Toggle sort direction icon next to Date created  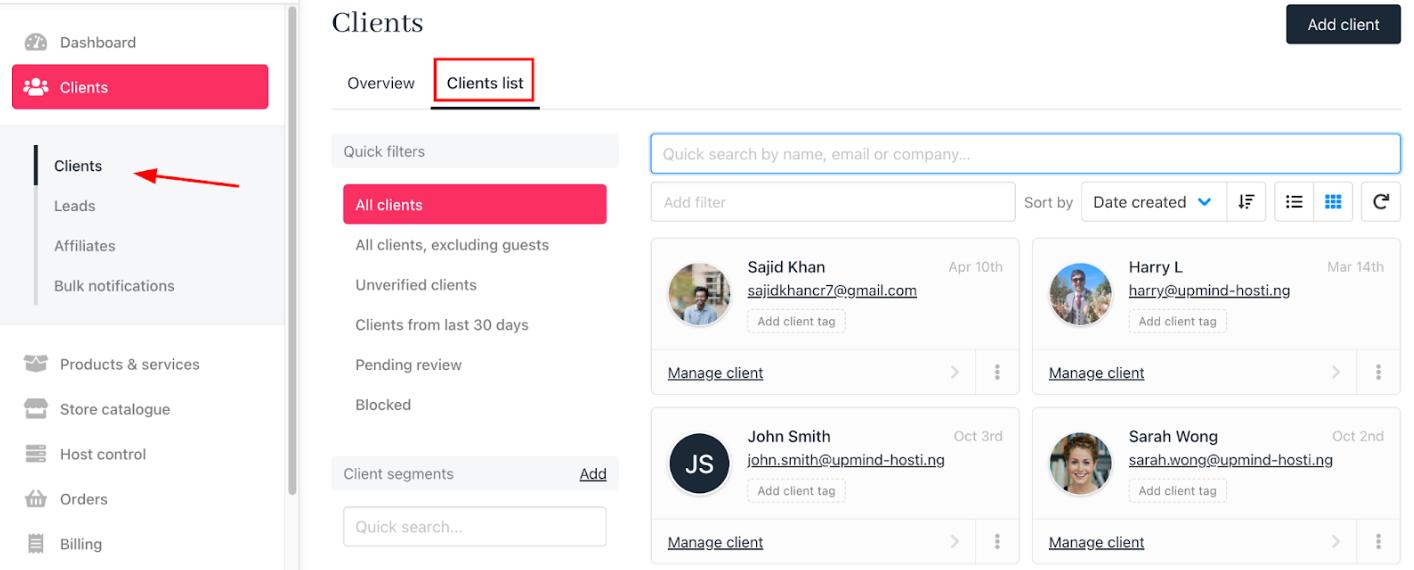click(x=1246, y=202)
